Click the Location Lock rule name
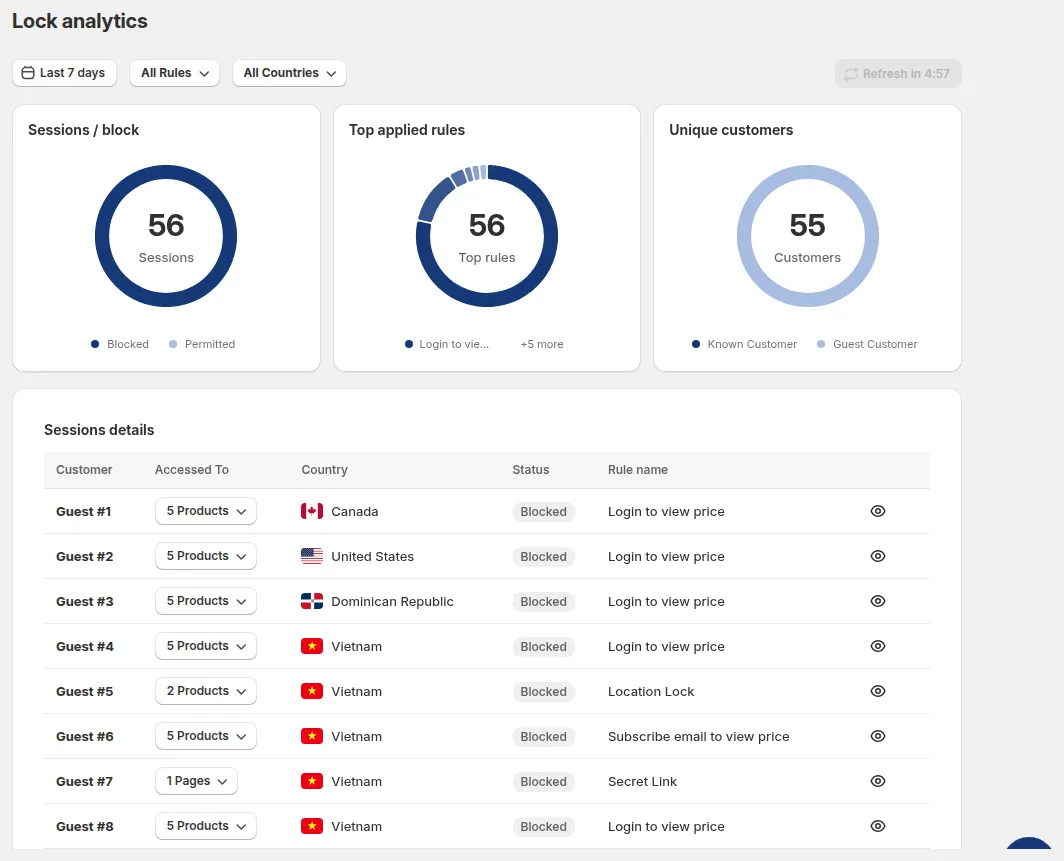 pyautogui.click(x=651, y=691)
